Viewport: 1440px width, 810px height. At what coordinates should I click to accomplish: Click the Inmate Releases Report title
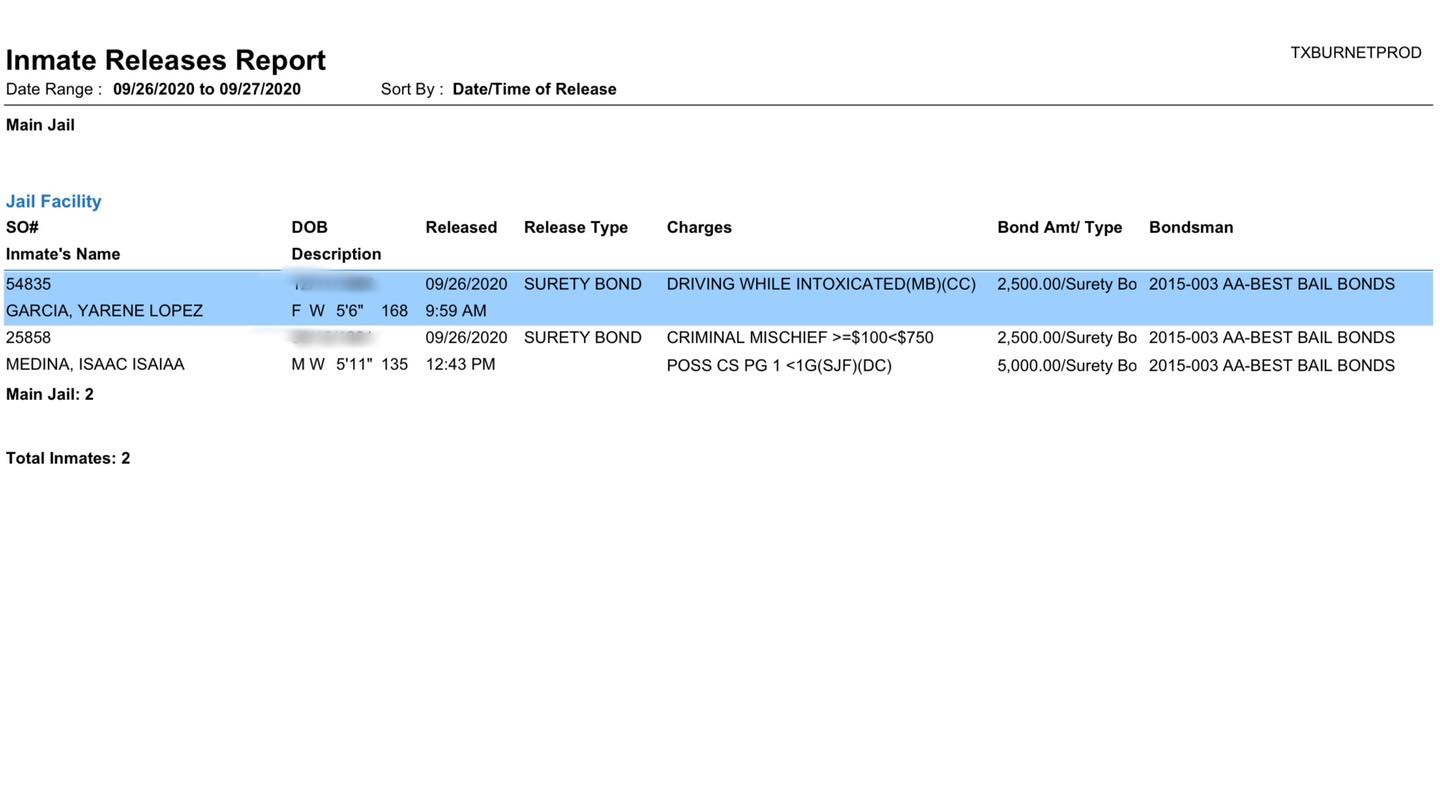(x=166, y=60)
